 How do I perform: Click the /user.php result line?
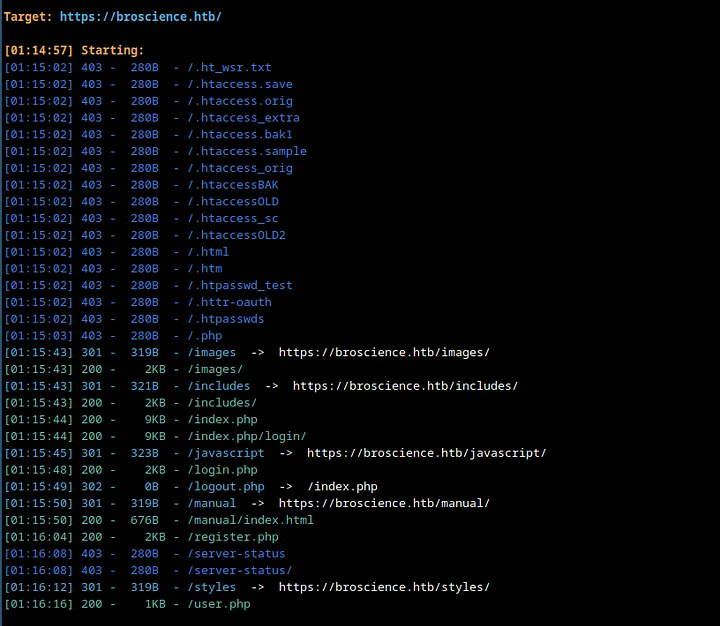(x=128, y=604)
